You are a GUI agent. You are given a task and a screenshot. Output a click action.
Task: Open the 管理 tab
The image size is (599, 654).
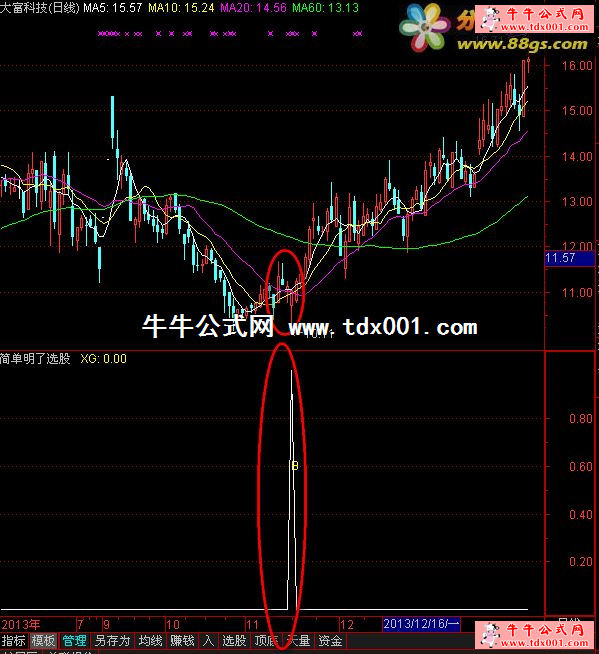[x=75, y=640]
